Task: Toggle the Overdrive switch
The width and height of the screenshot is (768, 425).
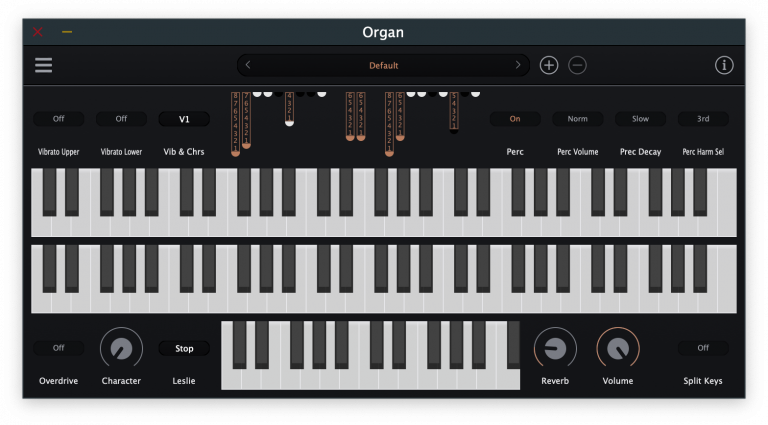Action: (x=59, y=348)
